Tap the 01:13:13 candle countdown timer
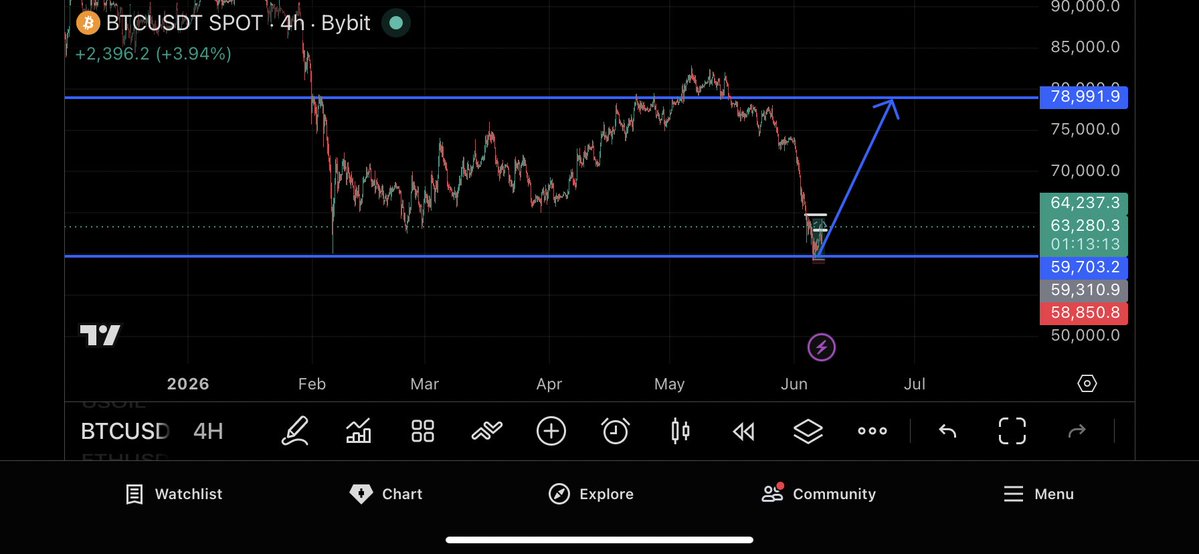Screen dimensions: 1199x554 tap(1084, 245)
